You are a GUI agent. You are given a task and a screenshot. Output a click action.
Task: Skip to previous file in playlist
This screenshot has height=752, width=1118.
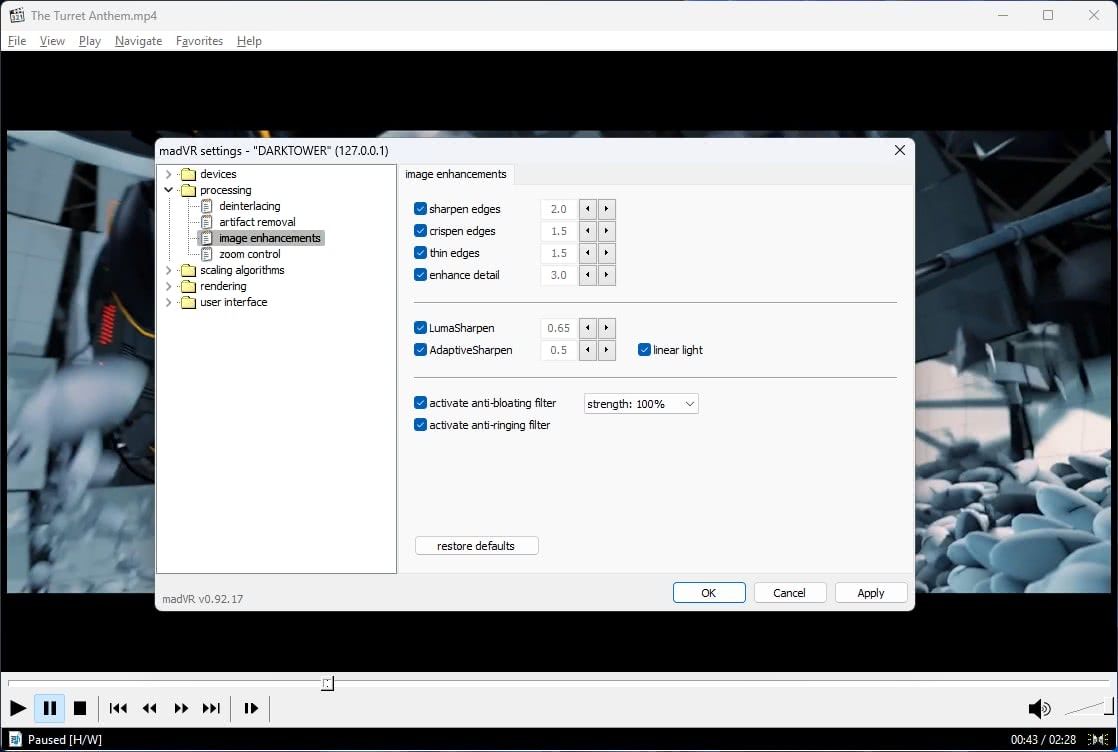tap(118, 708)
